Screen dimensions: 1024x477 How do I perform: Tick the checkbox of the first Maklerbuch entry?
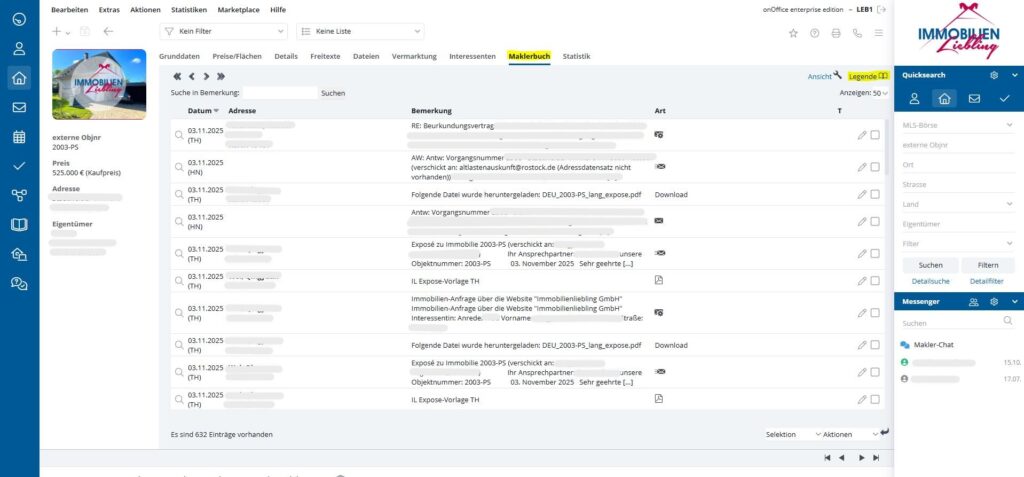click(875, 135)
